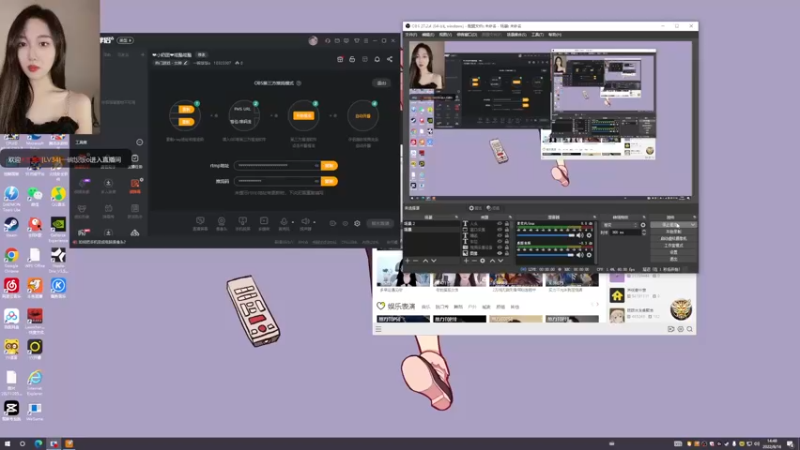Select the red highlighted tool in the toolbox panel
This screenshot has height=450, width=800.
(x=135, y=184)
